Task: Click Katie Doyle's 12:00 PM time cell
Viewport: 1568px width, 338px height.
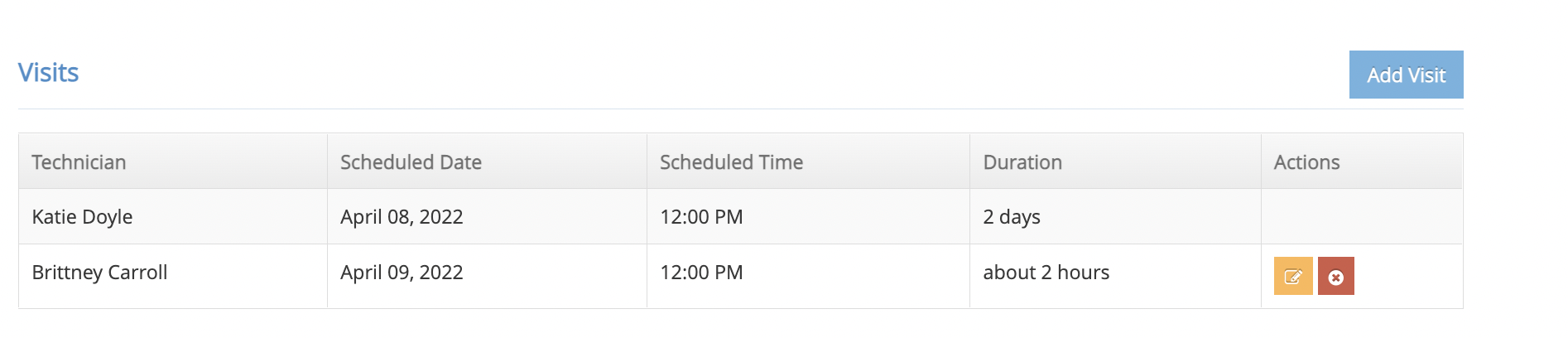Action: click(701, 217)
